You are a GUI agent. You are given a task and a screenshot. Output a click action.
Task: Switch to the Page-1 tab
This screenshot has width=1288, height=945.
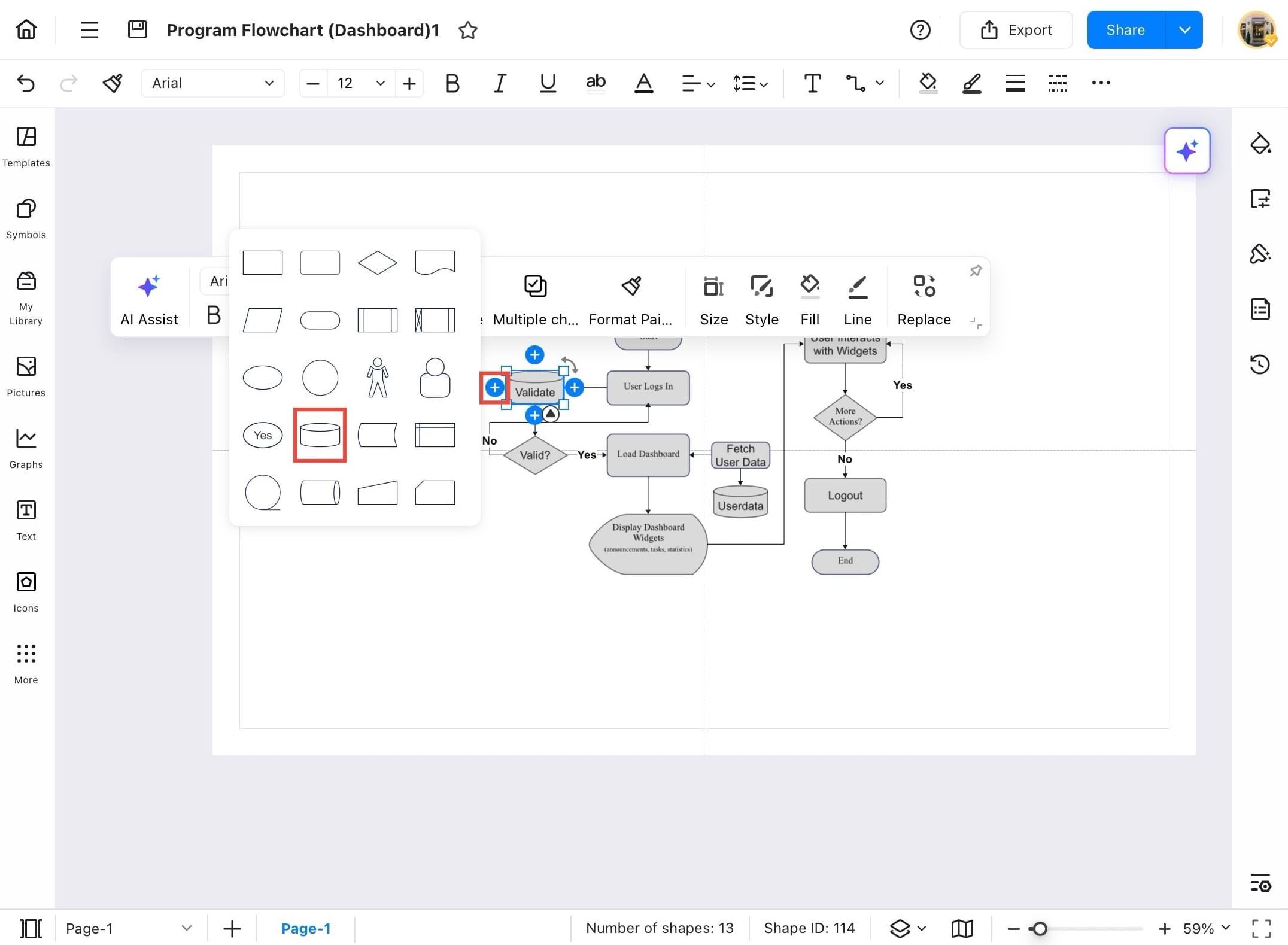[x=305, y=928]
